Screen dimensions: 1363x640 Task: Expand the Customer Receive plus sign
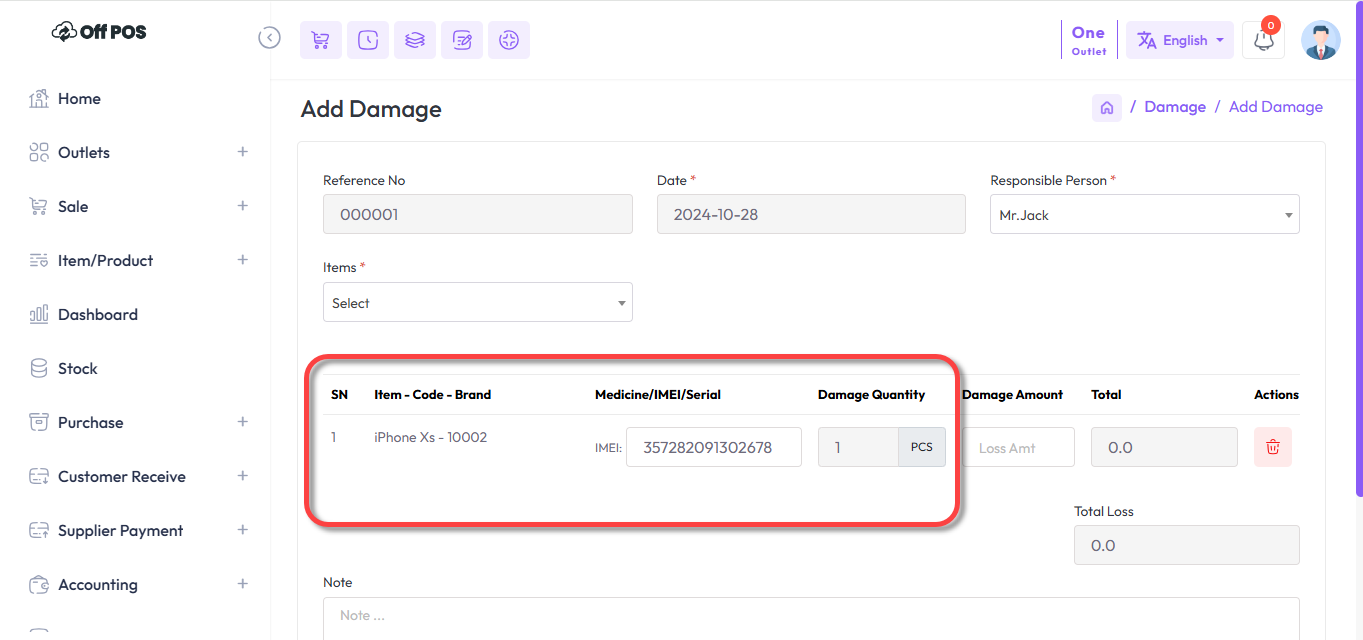[242, 476]
